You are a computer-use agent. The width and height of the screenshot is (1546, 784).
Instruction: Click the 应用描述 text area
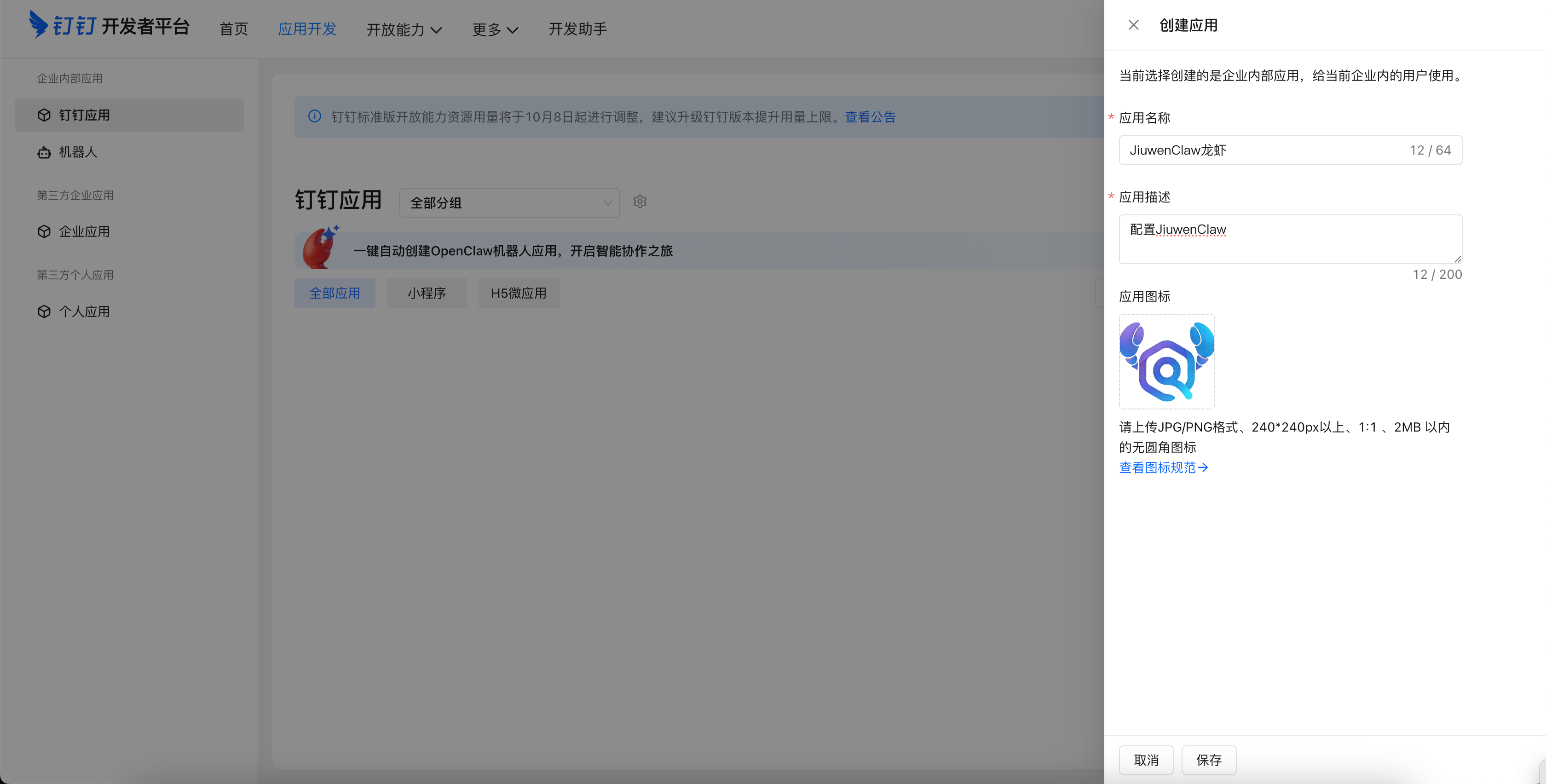[x=1290, y=239]
